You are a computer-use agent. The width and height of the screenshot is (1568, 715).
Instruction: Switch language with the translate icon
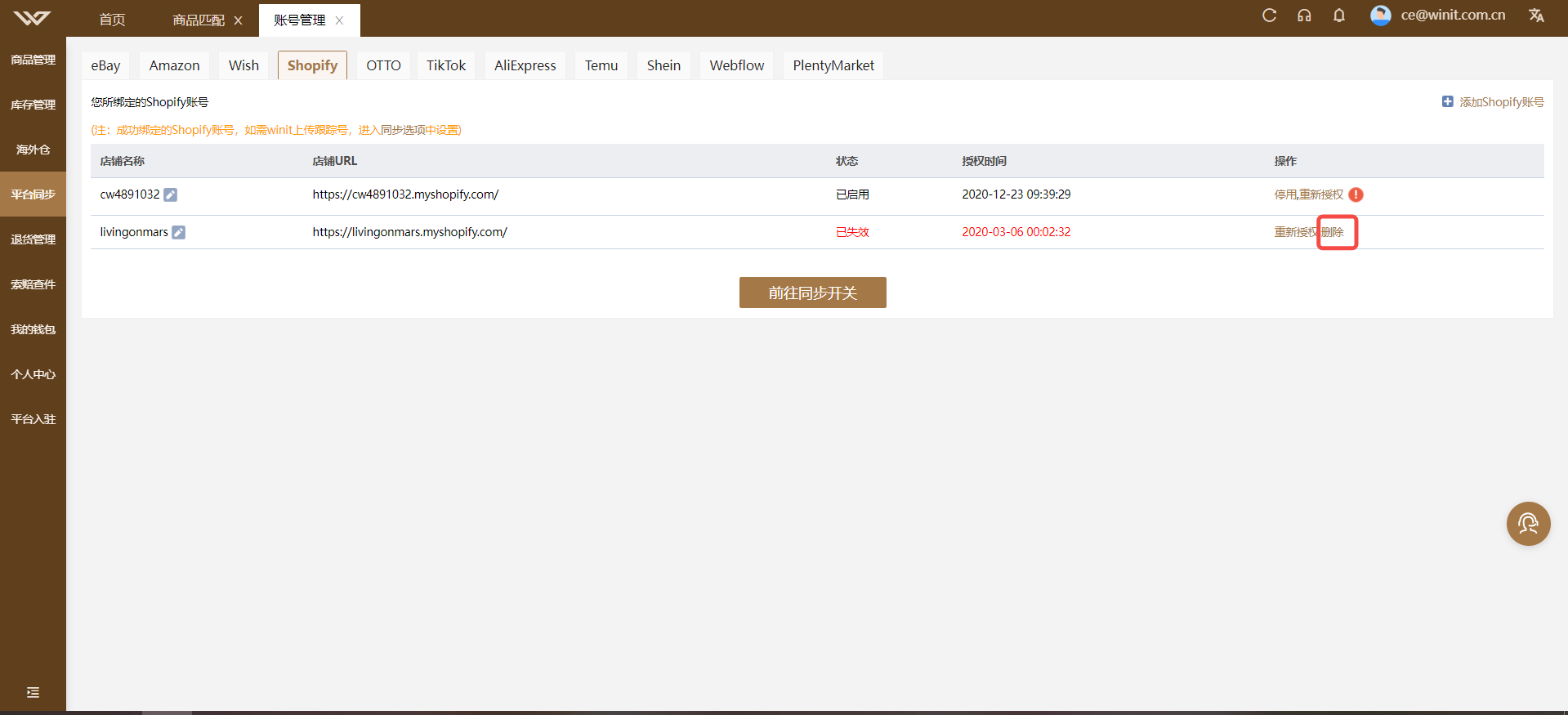1536,15
